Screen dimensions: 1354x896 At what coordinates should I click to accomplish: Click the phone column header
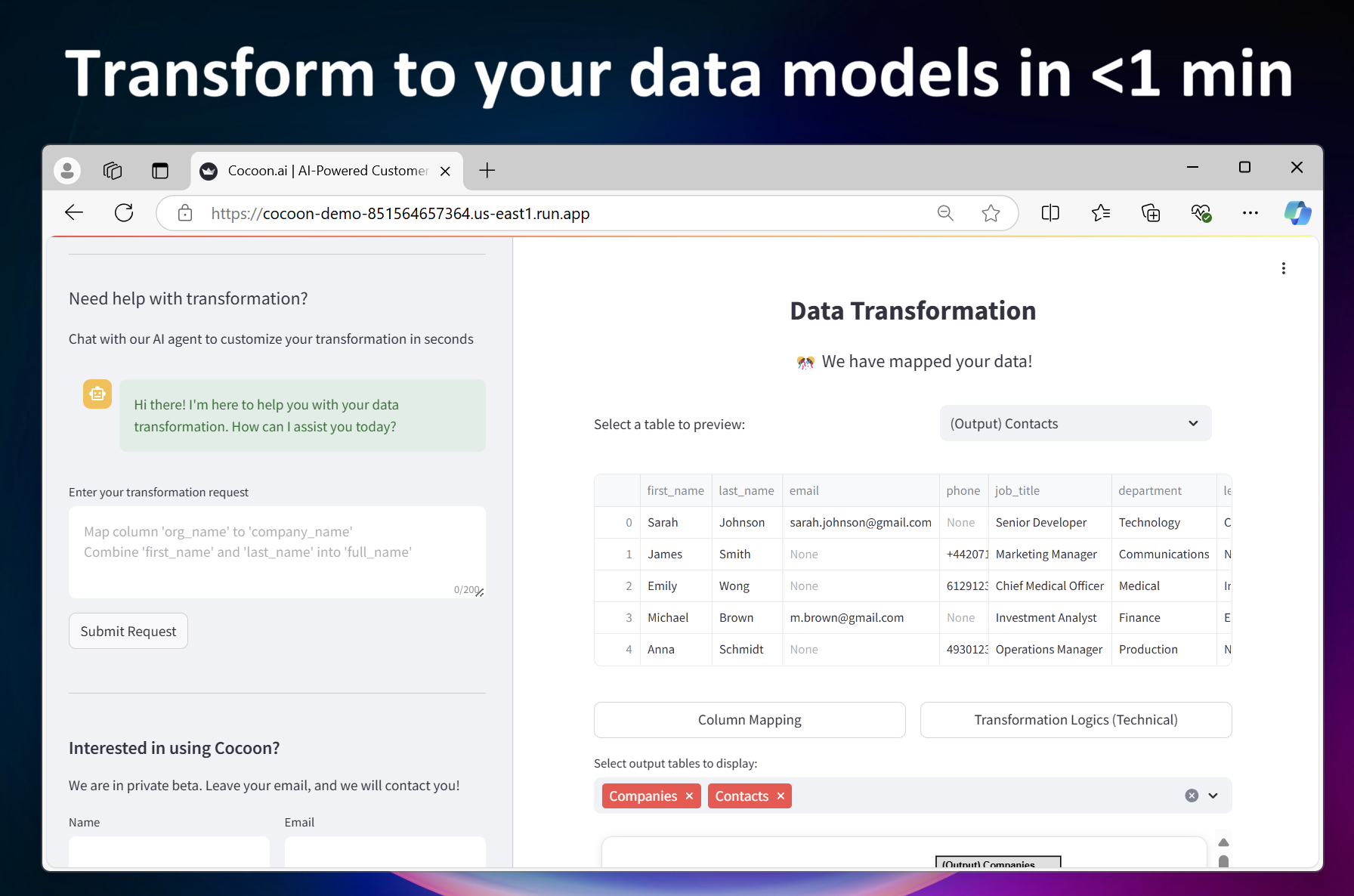tap(963, 490)
